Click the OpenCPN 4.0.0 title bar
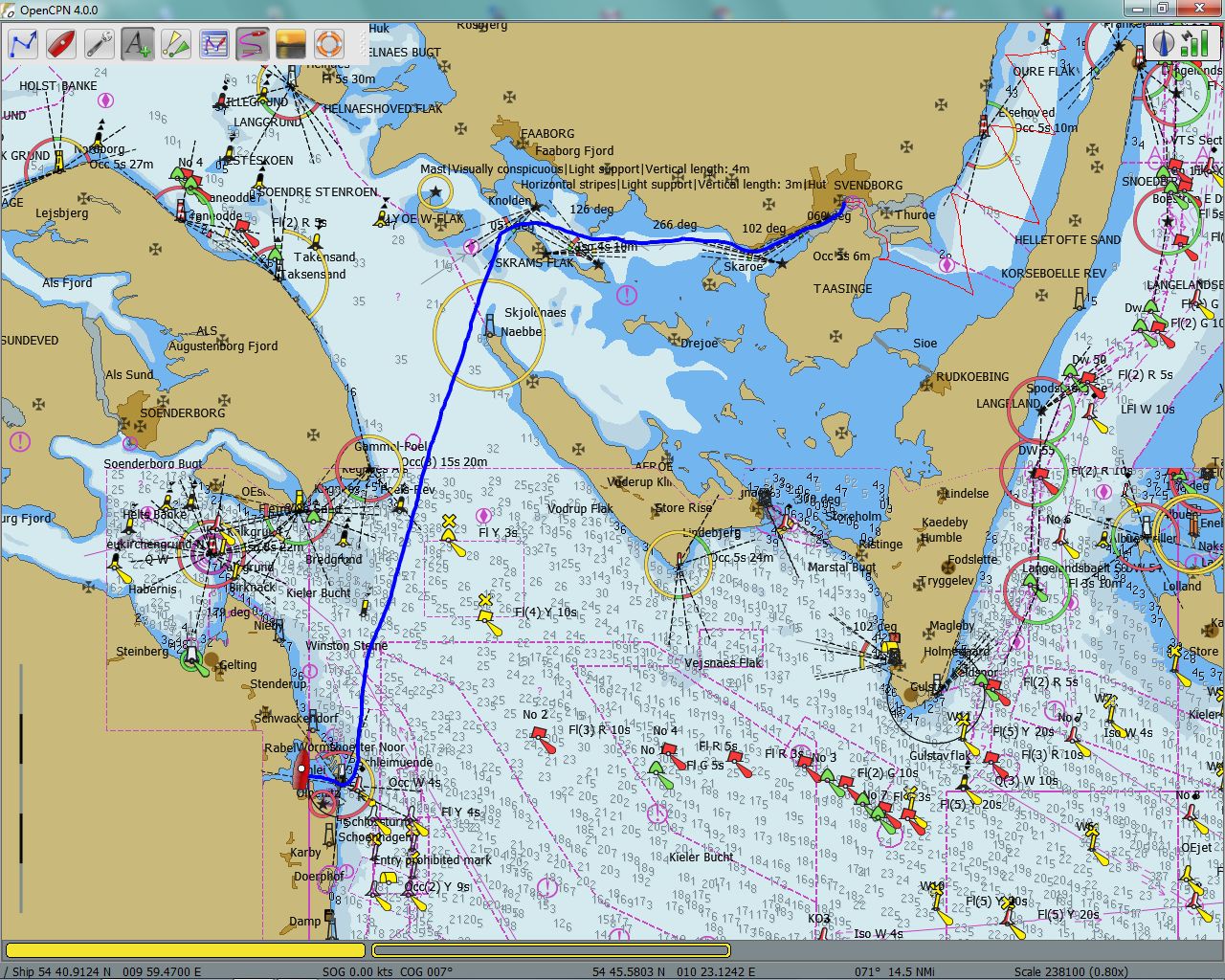Image resolution: width=1225 pixels, height=980 pixels. coord(612,10)
